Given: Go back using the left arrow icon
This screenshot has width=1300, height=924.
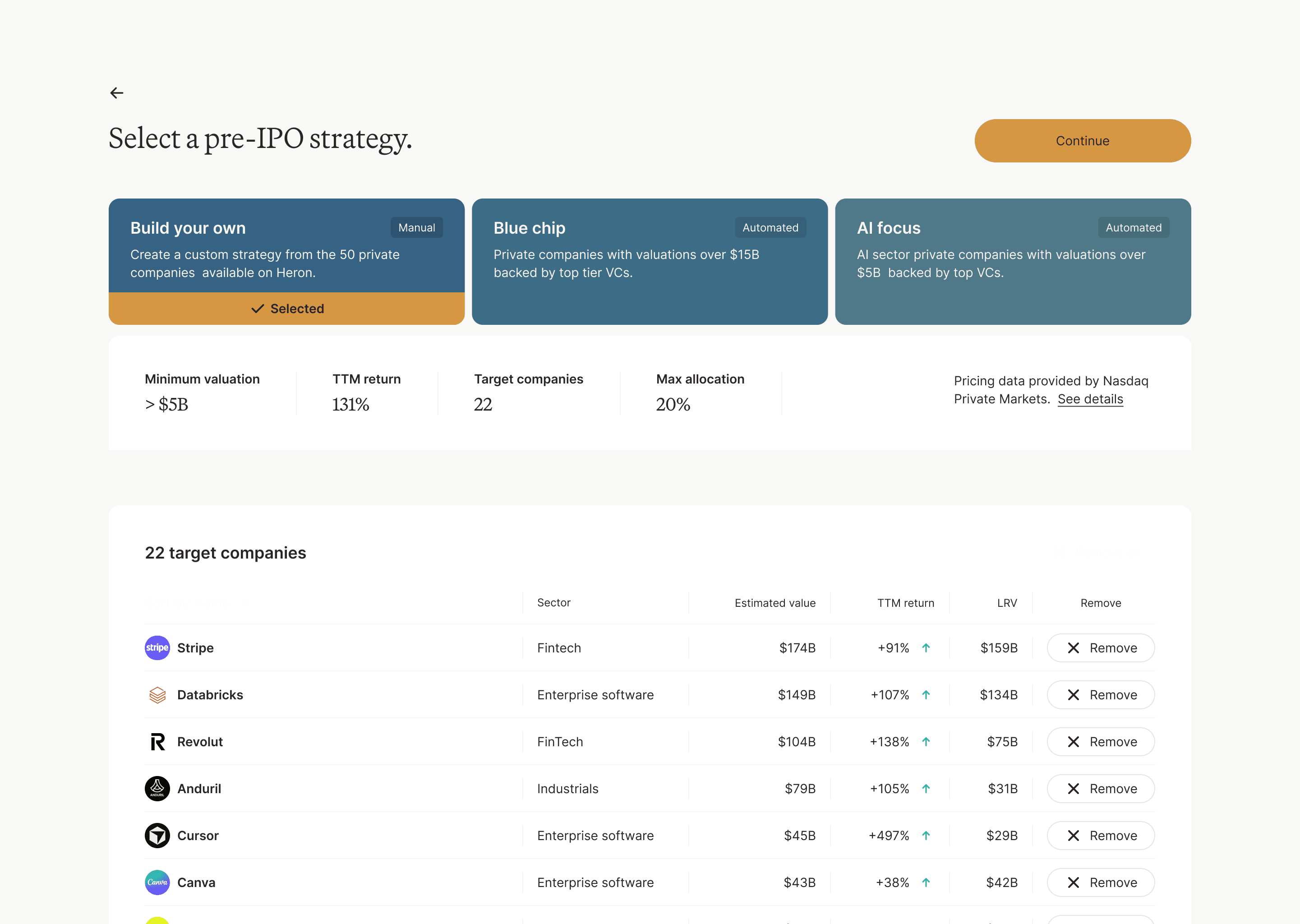Looking at the screenshot, I should coord(116,93).
